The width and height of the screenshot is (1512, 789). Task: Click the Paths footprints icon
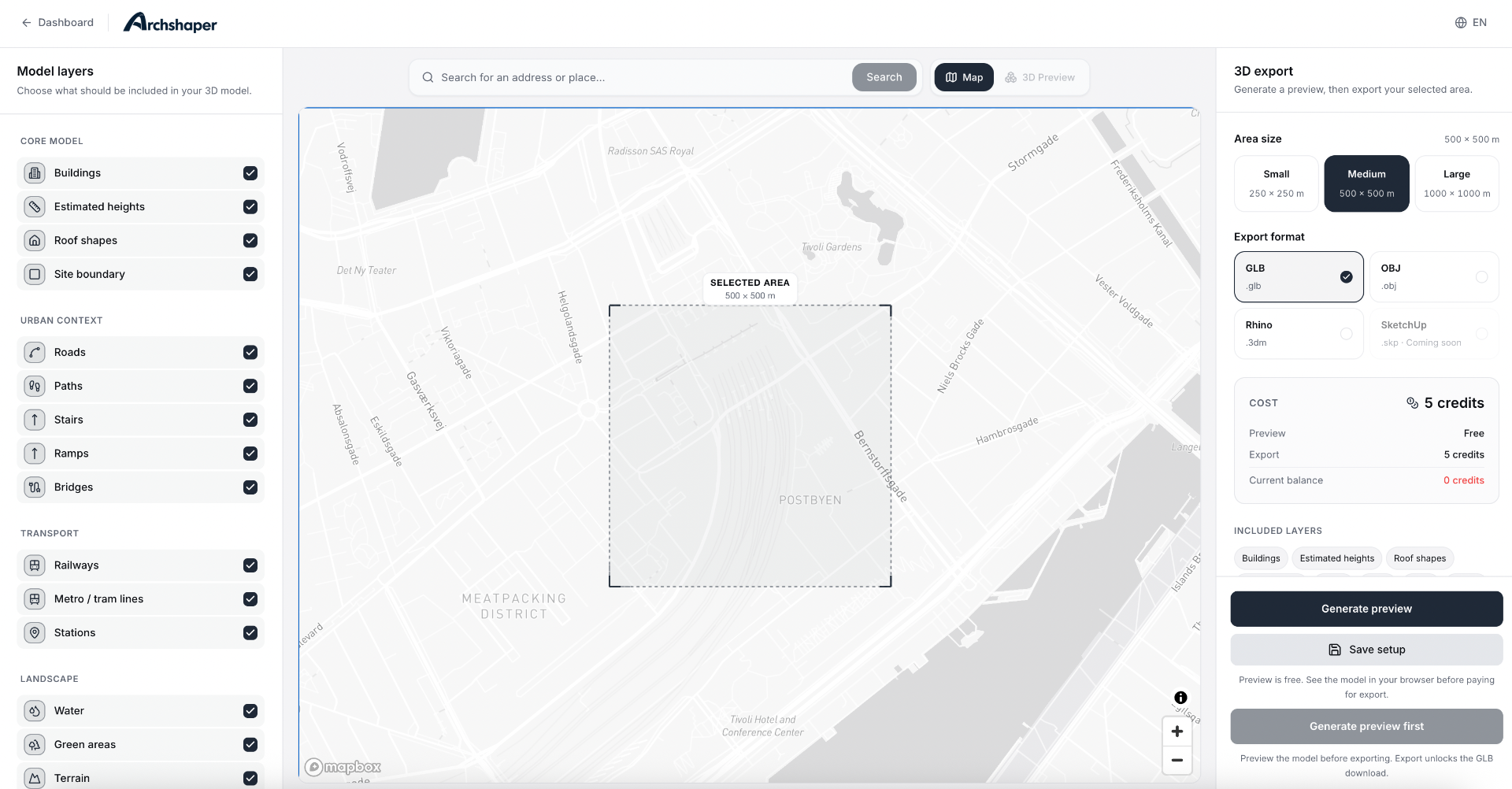[35, 387]
